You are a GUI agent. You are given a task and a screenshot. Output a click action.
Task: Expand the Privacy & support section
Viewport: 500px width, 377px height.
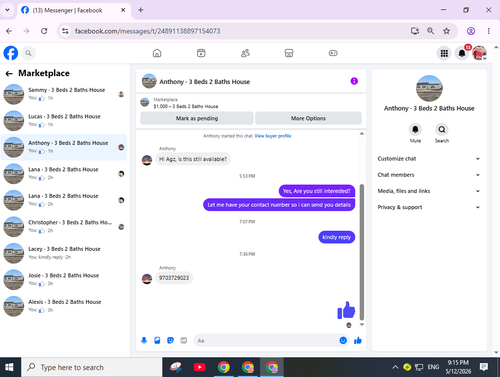coord(429,207)
